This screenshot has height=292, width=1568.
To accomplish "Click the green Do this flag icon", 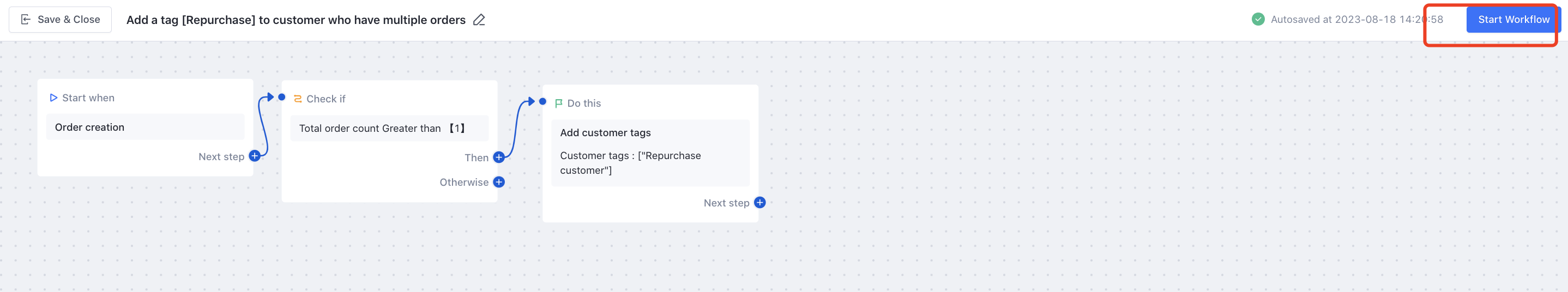I will [x=559, y=104].
